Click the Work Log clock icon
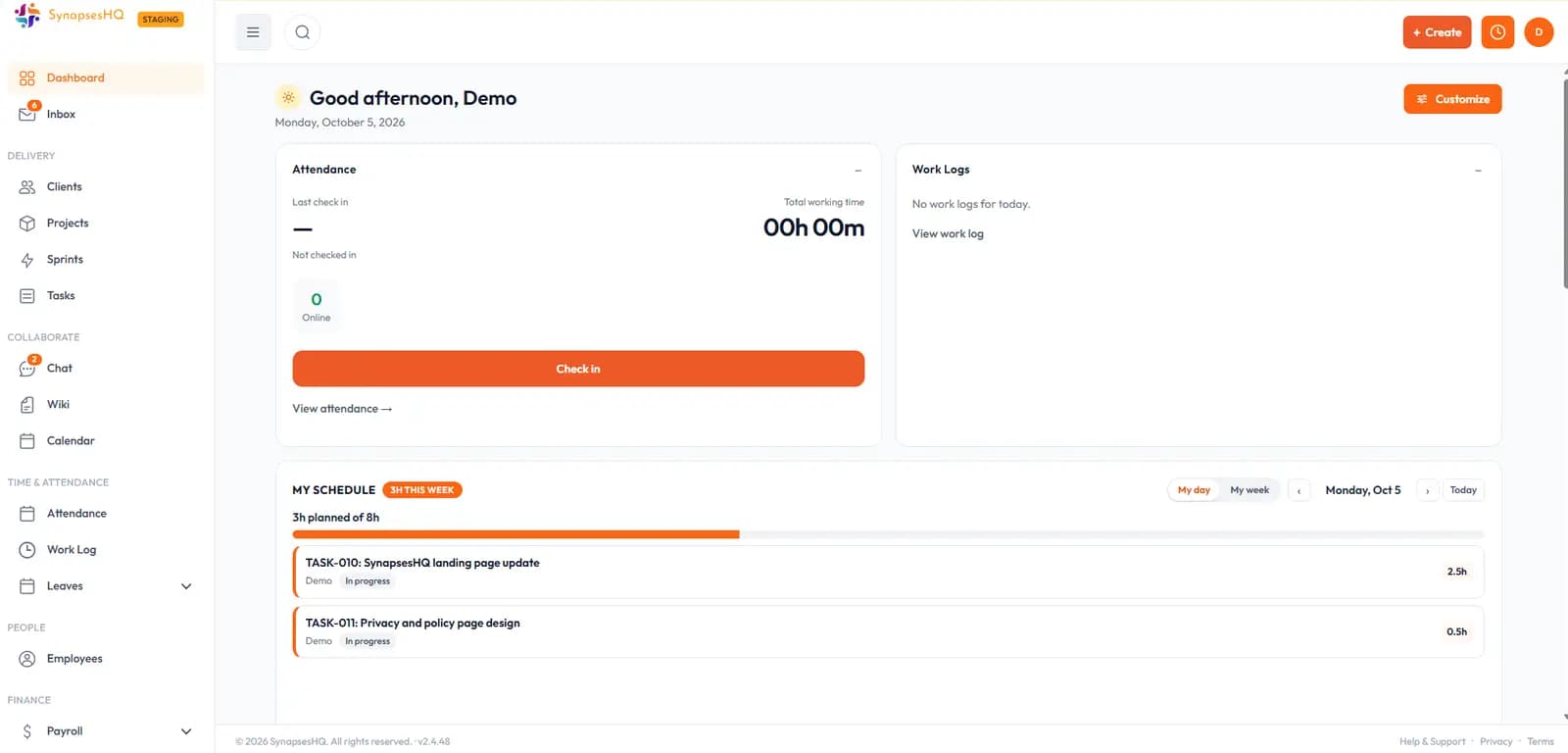1568x753 pixels. 27,550
